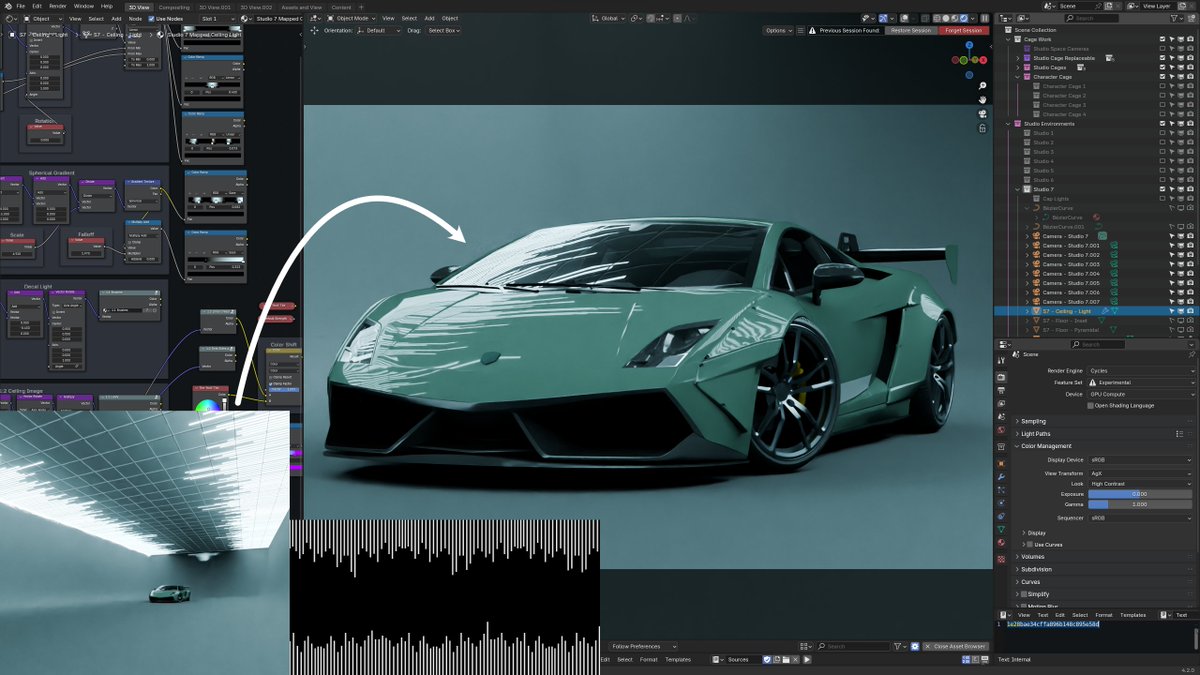The height and width of the screenshot is (675, 1200).
Task: Collapse the Studio 7 collection
Action: pos(1017,189)
